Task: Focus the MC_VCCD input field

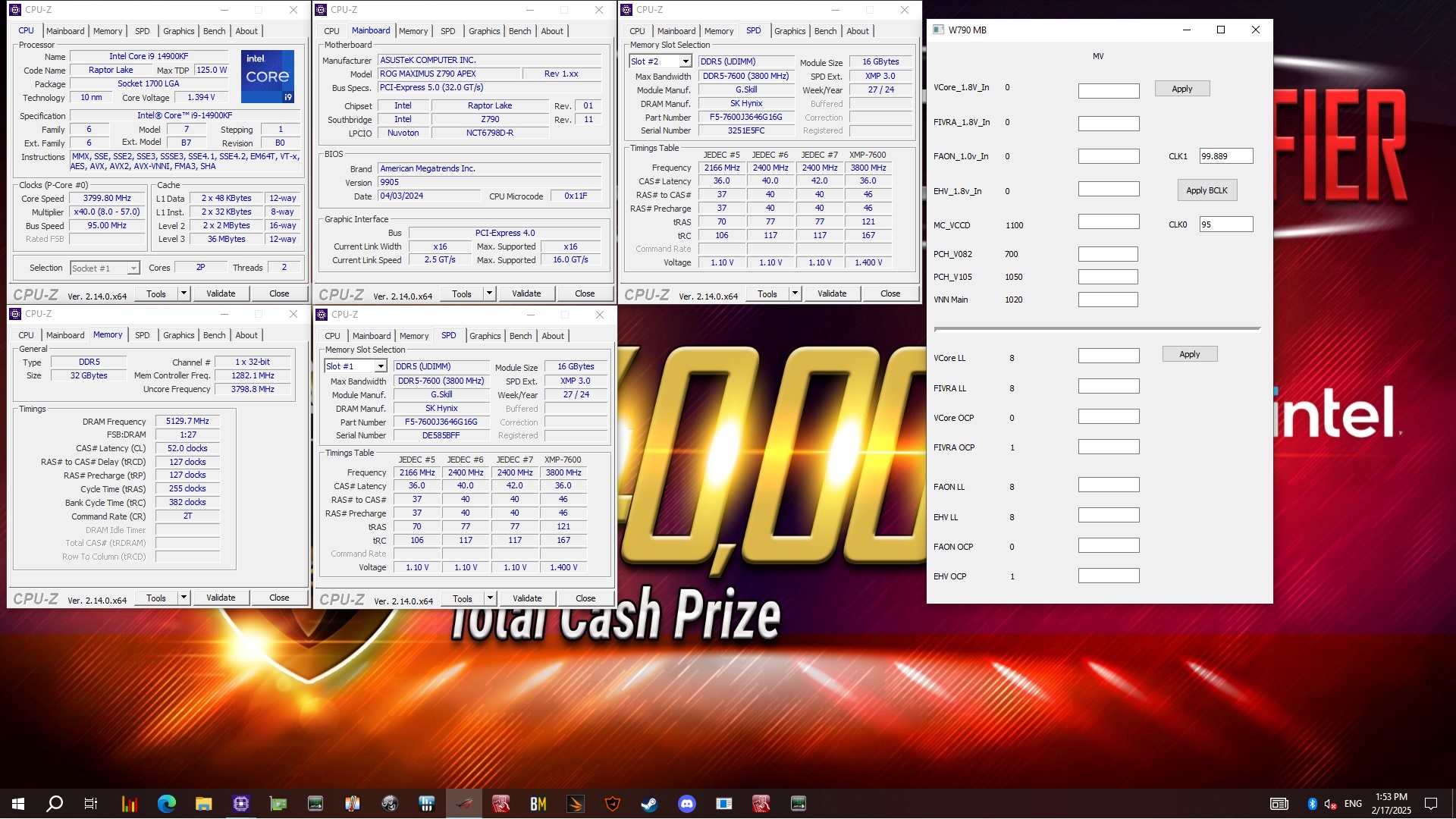Action: tap(1109, 221)
